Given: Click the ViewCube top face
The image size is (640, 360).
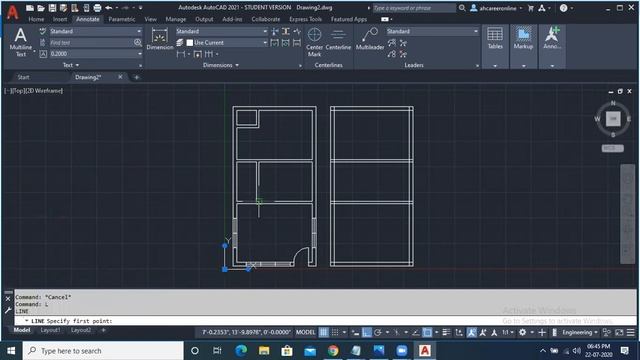Looking at the screenshot, I should click(x=613, y=119).
